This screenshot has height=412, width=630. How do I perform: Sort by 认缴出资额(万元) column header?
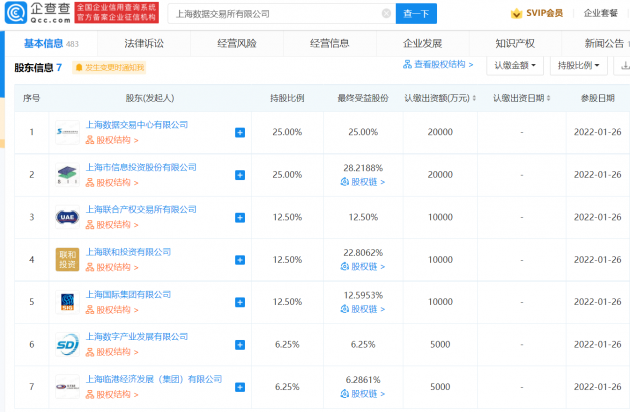point(440,98)
